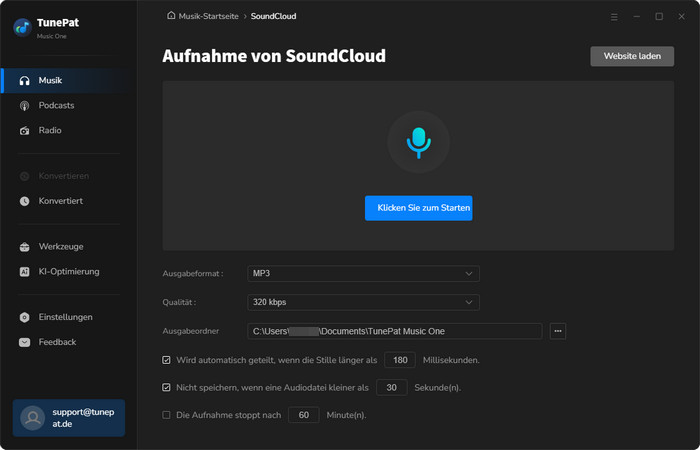Open the support@tunepat.de account panel

click(x=69, y=418)
